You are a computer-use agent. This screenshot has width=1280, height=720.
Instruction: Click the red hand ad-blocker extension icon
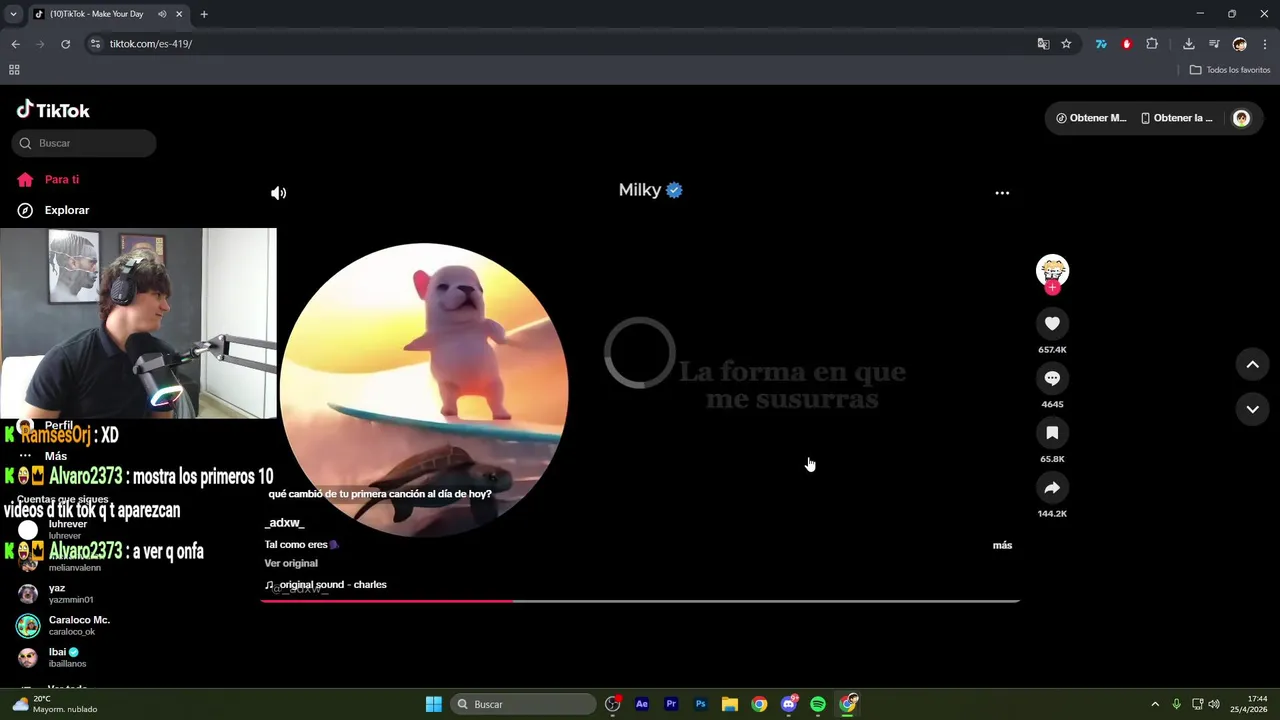tap(1127, 44)
